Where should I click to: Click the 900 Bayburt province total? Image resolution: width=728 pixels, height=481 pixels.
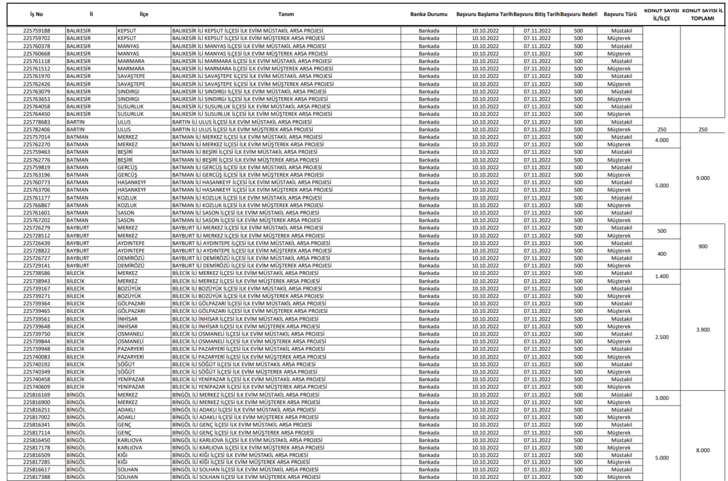[703, 247]
